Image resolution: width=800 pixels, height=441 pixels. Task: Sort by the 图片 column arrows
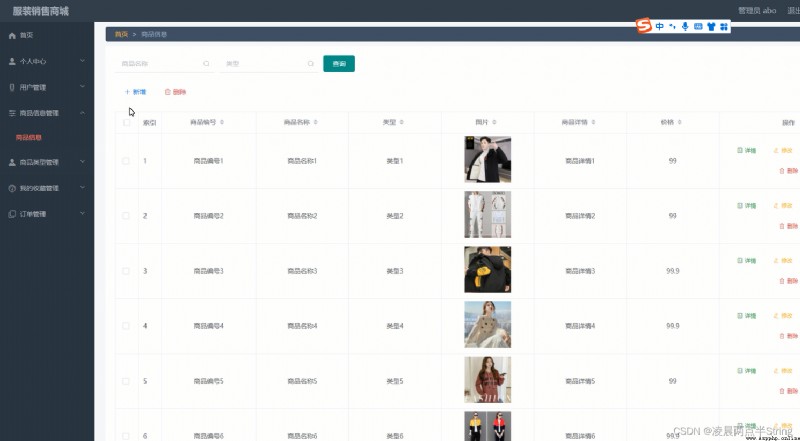tap(494, 122)
